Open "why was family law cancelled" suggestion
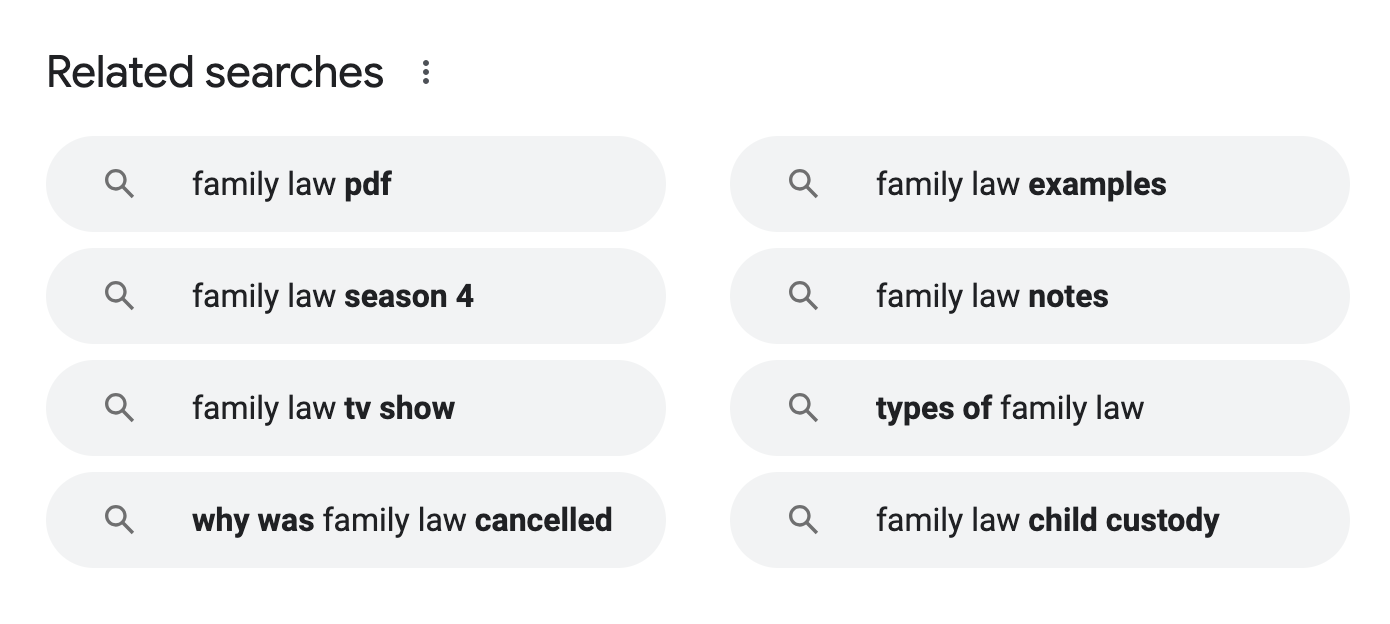Screen dimensions: 1390x624 pyautogui.click(x=400, y=521)
